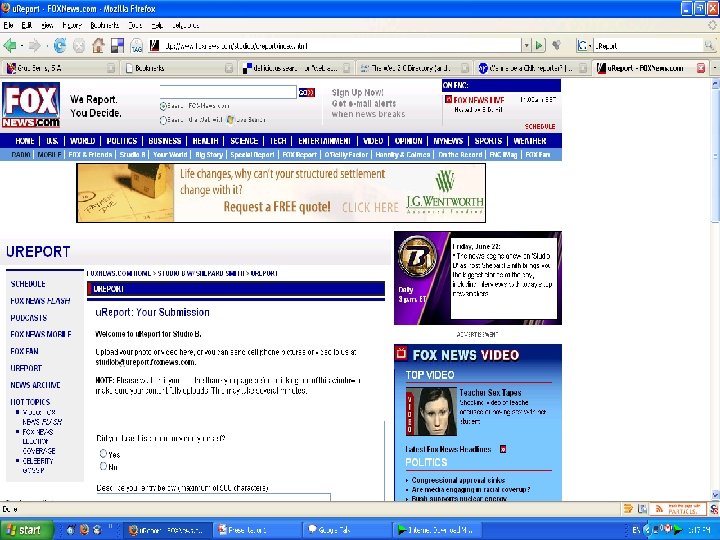Open the ENTERTAINMENT navigation link
This screenshot has width=720, height=540.
click(x=324, y=141)
